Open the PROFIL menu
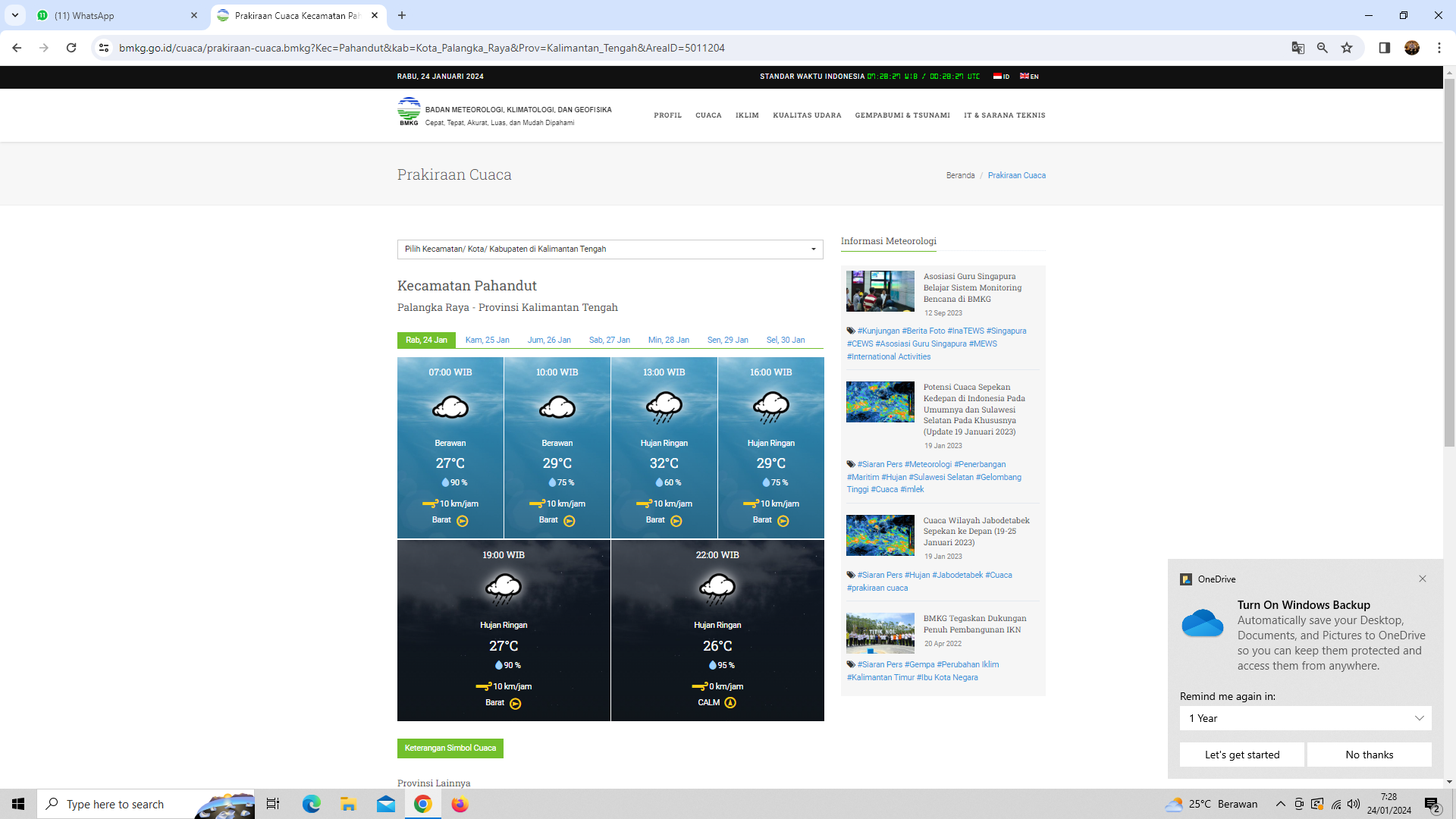1456x819 pixels. pos(667,115)
